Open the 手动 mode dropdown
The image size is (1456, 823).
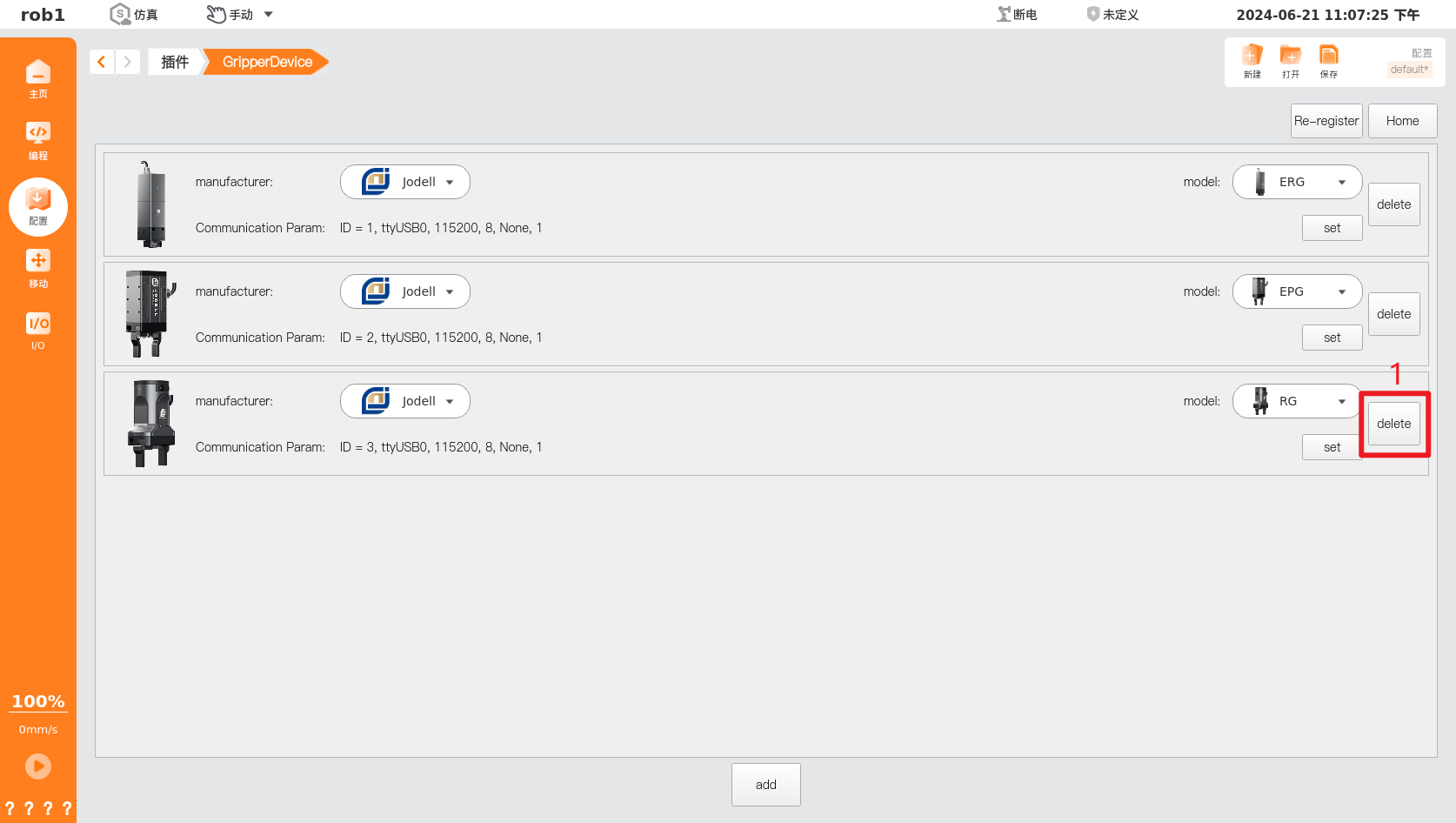239,14
